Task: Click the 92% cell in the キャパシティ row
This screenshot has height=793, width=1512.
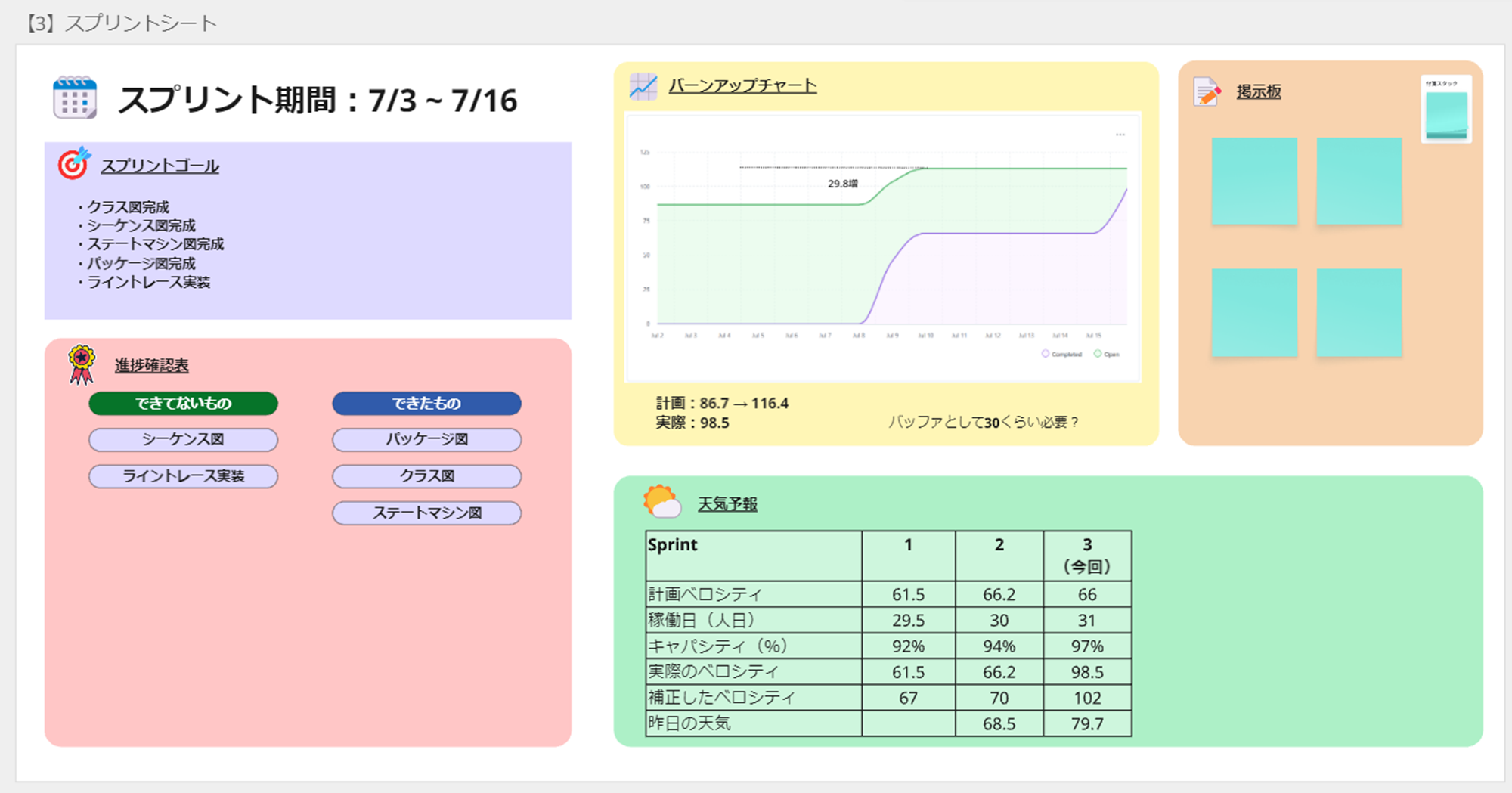Action: pyautogui.click(x=909, y=646)
